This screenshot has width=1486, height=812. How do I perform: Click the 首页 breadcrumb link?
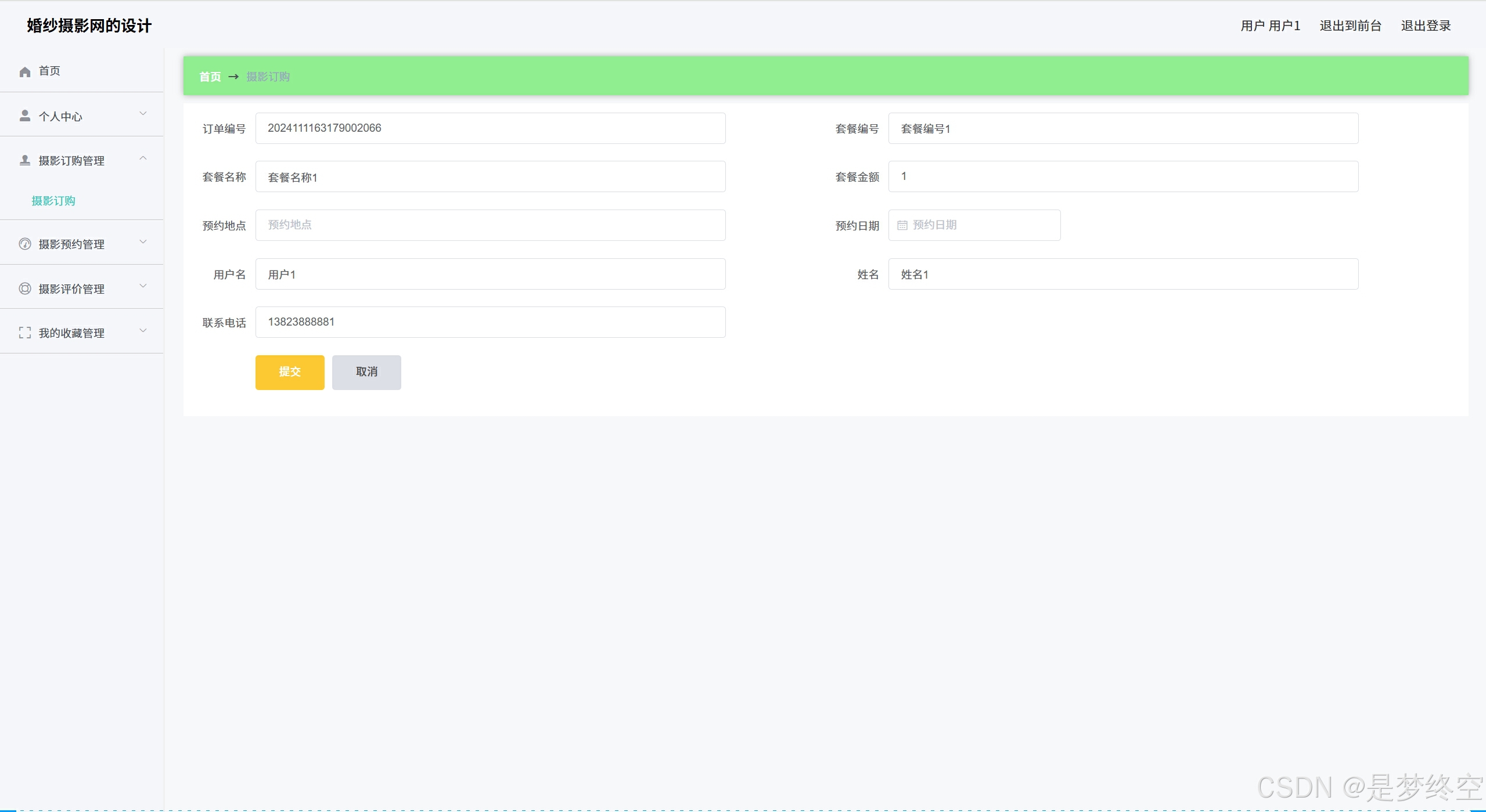(x=210, y=77)
